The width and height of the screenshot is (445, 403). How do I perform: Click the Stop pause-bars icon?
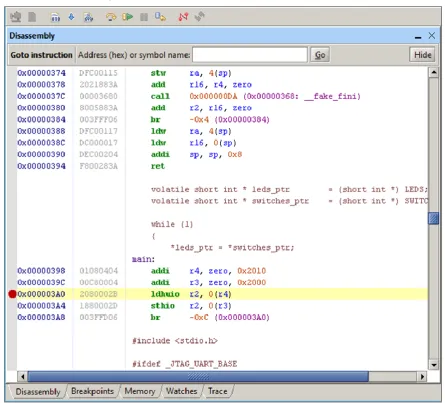144,17
